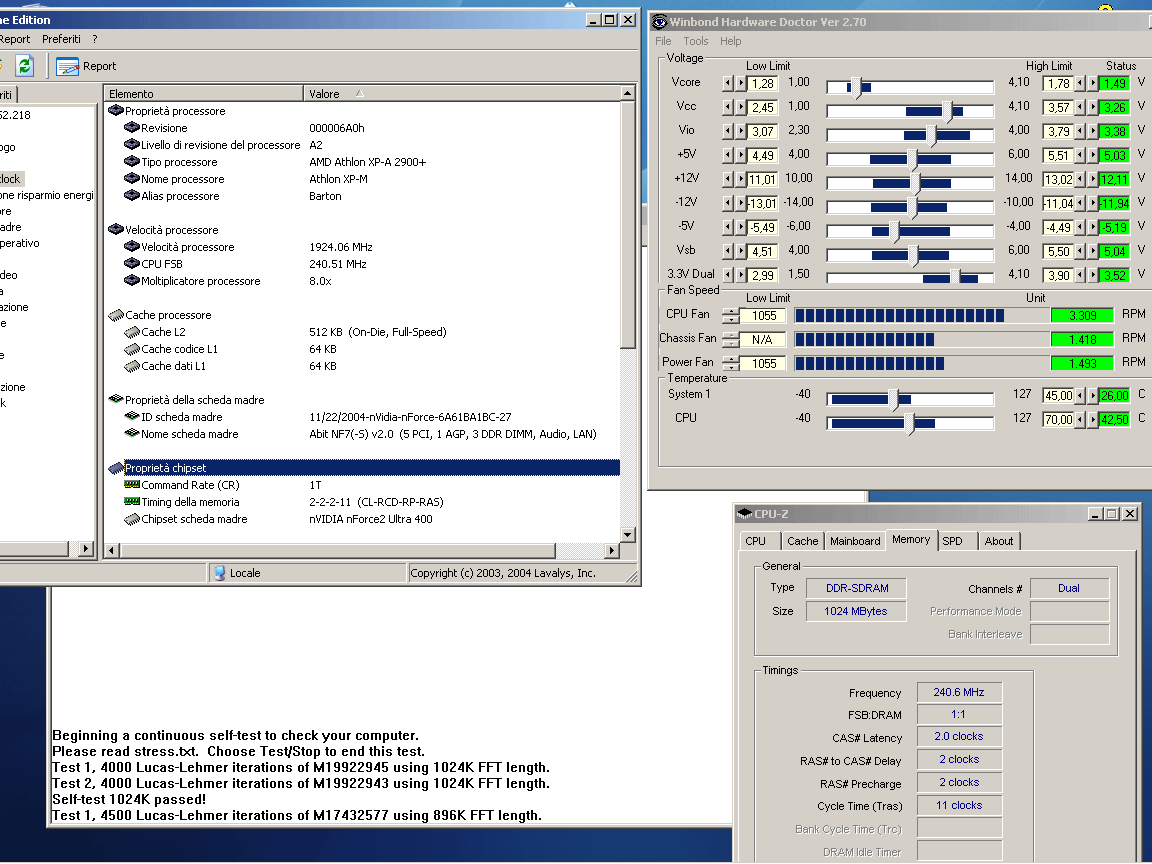The width and height of the screenshot is (1152, 864).
Task: Increase the CPU temperature high limit arrow
Action: point(1092,420)
